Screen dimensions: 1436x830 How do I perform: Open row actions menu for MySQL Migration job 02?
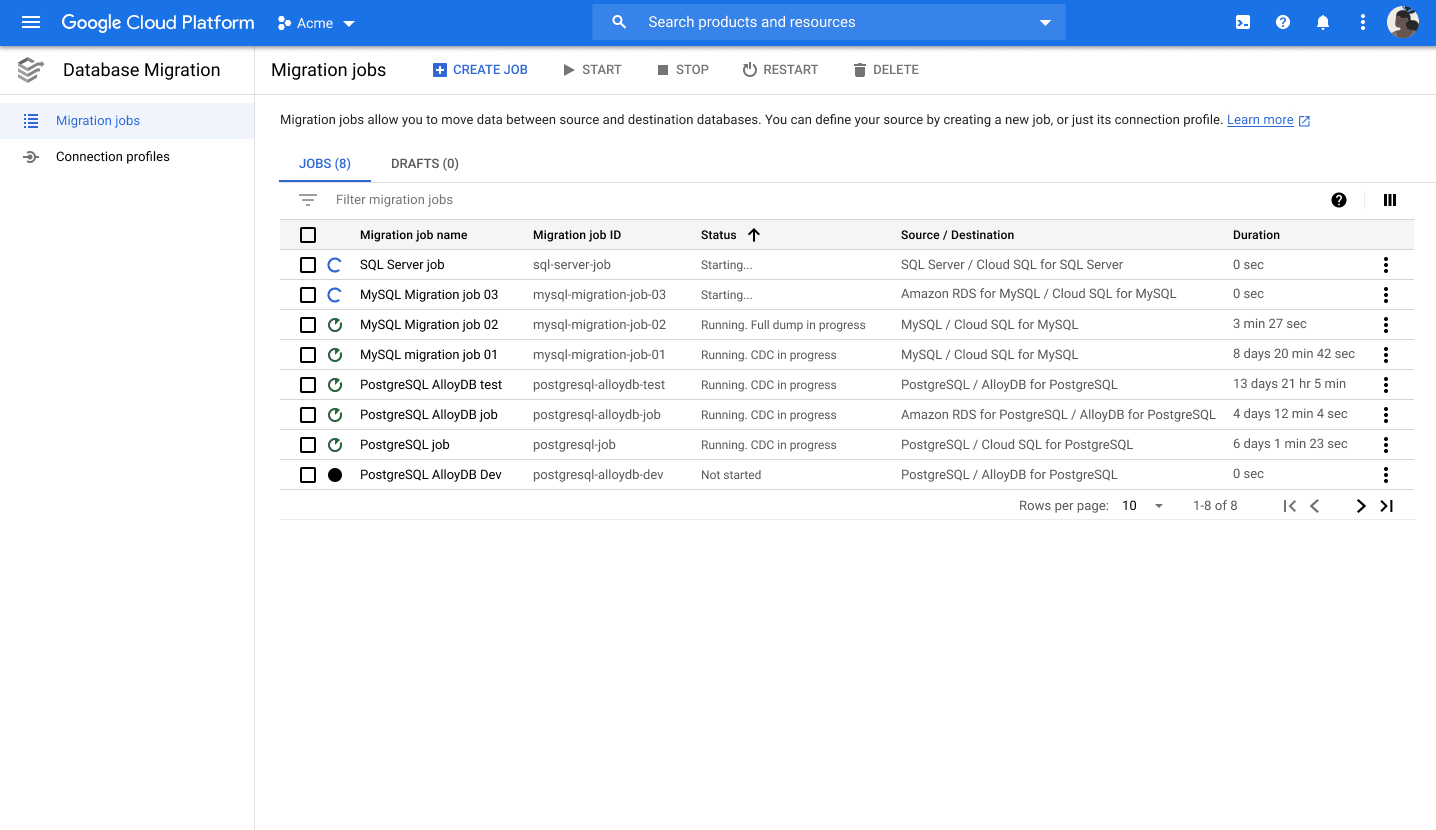tap(1386, 325)
